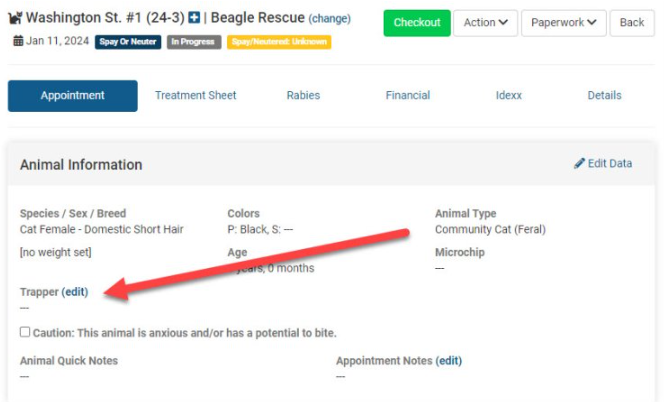Select the Appointment tab
The height and width of the screenshot is (402, 664).
click(73, 96)
